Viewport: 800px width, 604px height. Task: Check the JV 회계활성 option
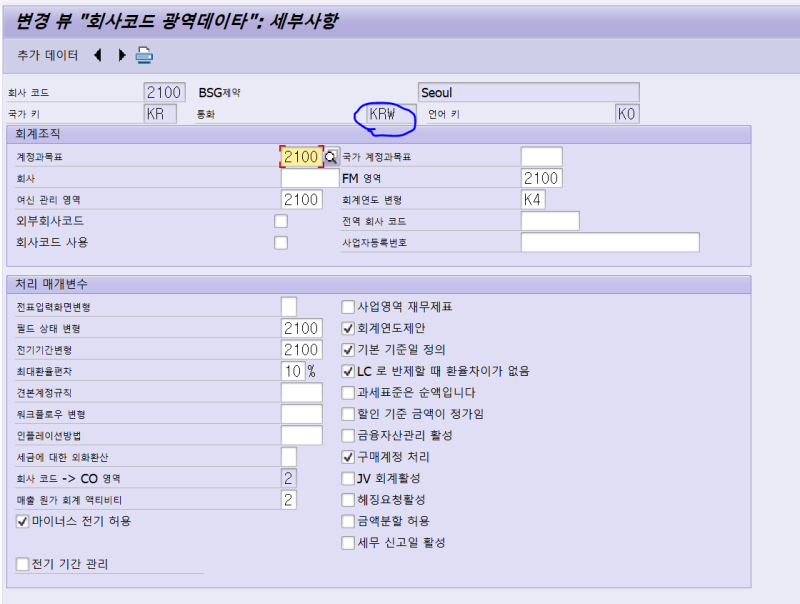coord(346,478)
